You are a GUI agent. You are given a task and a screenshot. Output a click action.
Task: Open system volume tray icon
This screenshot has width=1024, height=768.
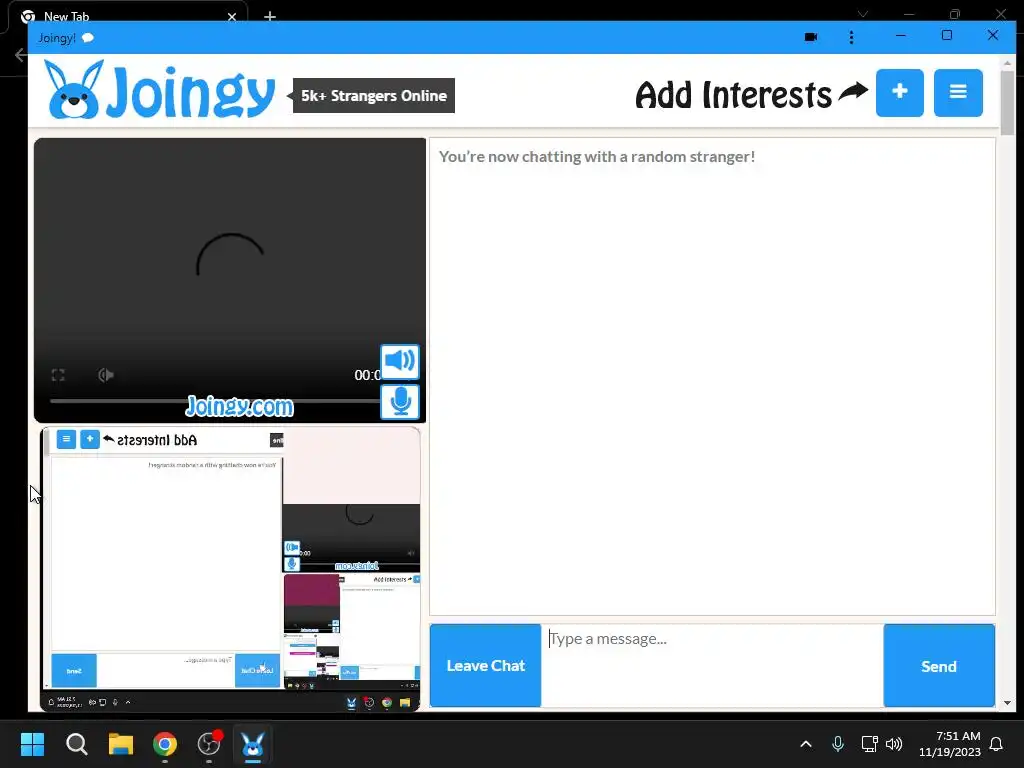pos(894,744)
